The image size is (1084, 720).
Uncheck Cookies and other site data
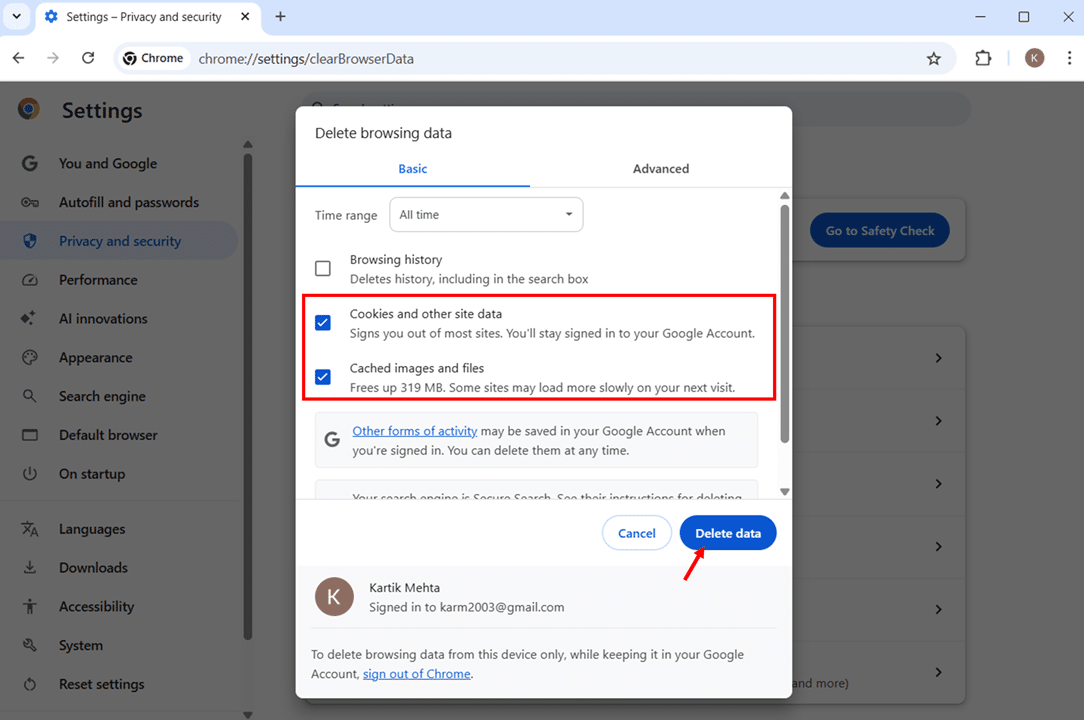(x=323, y=322)
